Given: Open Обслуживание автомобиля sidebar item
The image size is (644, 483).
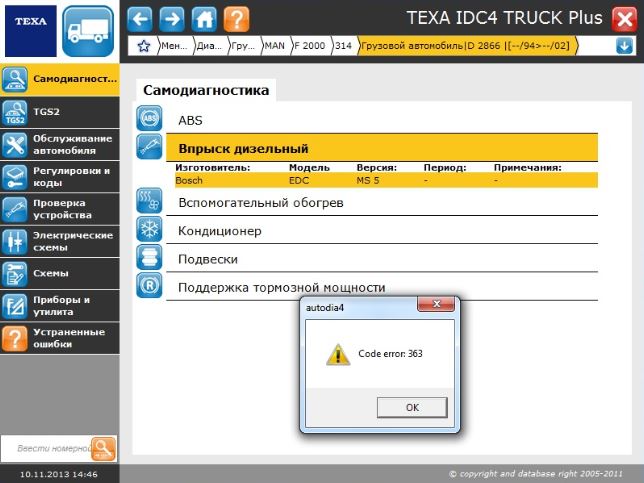Looking at the screenshot, I should (x=60, y=145).
